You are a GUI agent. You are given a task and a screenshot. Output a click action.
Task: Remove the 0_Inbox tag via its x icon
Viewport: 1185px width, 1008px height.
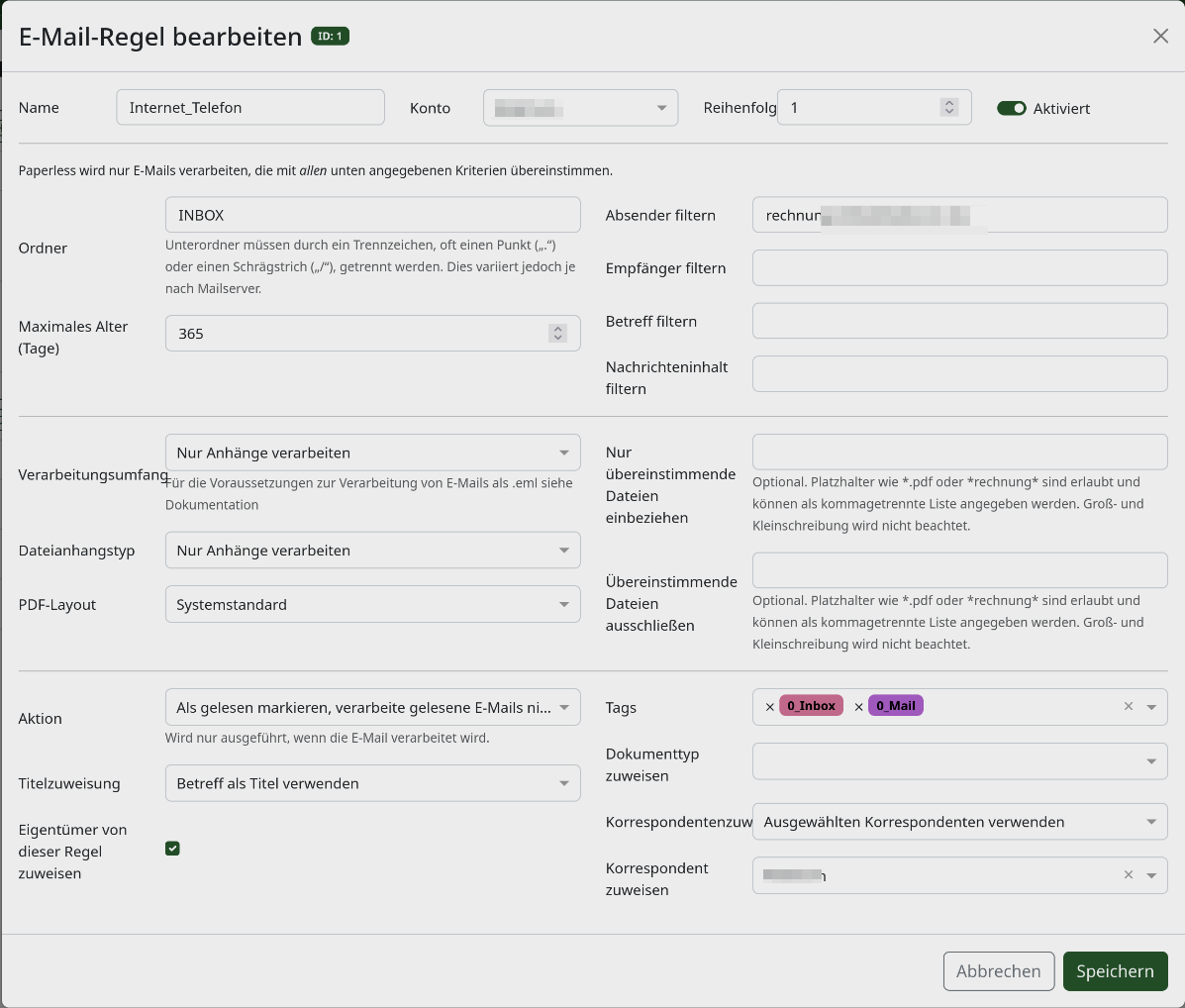pyautogui.click(x=769, y=707)
